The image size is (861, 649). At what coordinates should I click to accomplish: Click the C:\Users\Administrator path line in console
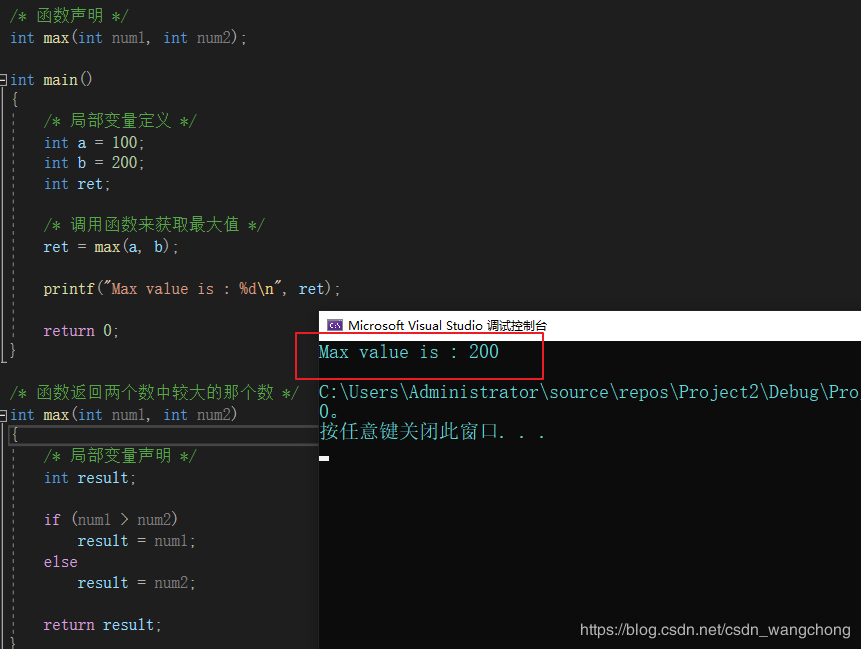pyautogui.click(x=590, y=392)
